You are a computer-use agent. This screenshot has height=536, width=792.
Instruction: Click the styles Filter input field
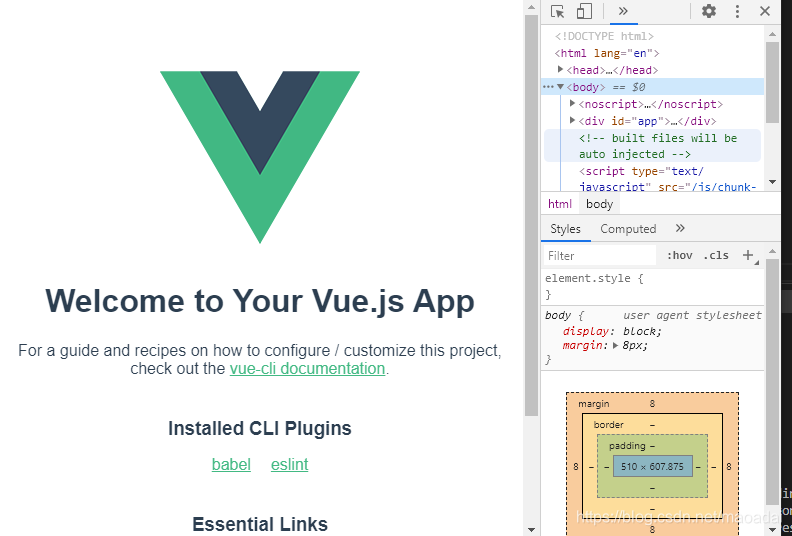point(600,256)
